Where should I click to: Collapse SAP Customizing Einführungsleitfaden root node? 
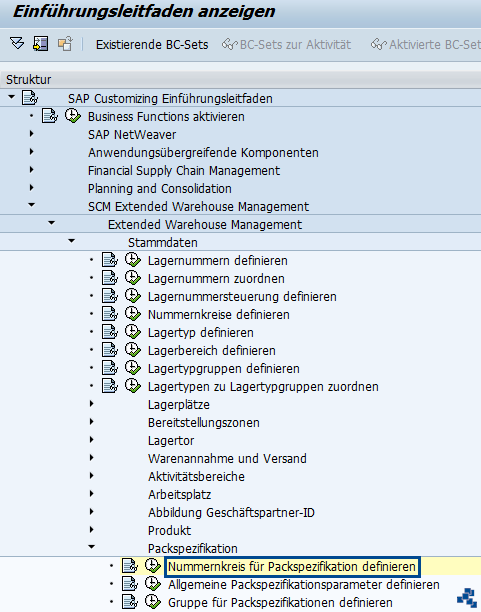(12, 96)
